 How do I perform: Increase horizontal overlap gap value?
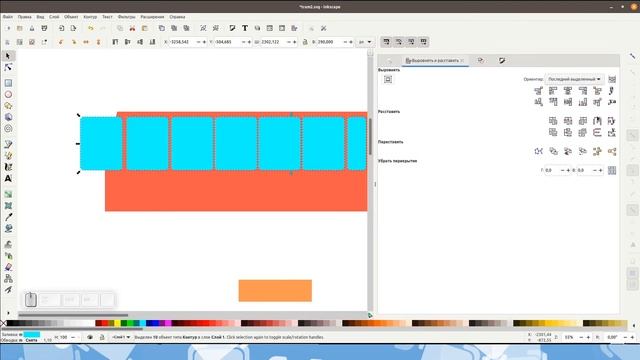point(568,170)
